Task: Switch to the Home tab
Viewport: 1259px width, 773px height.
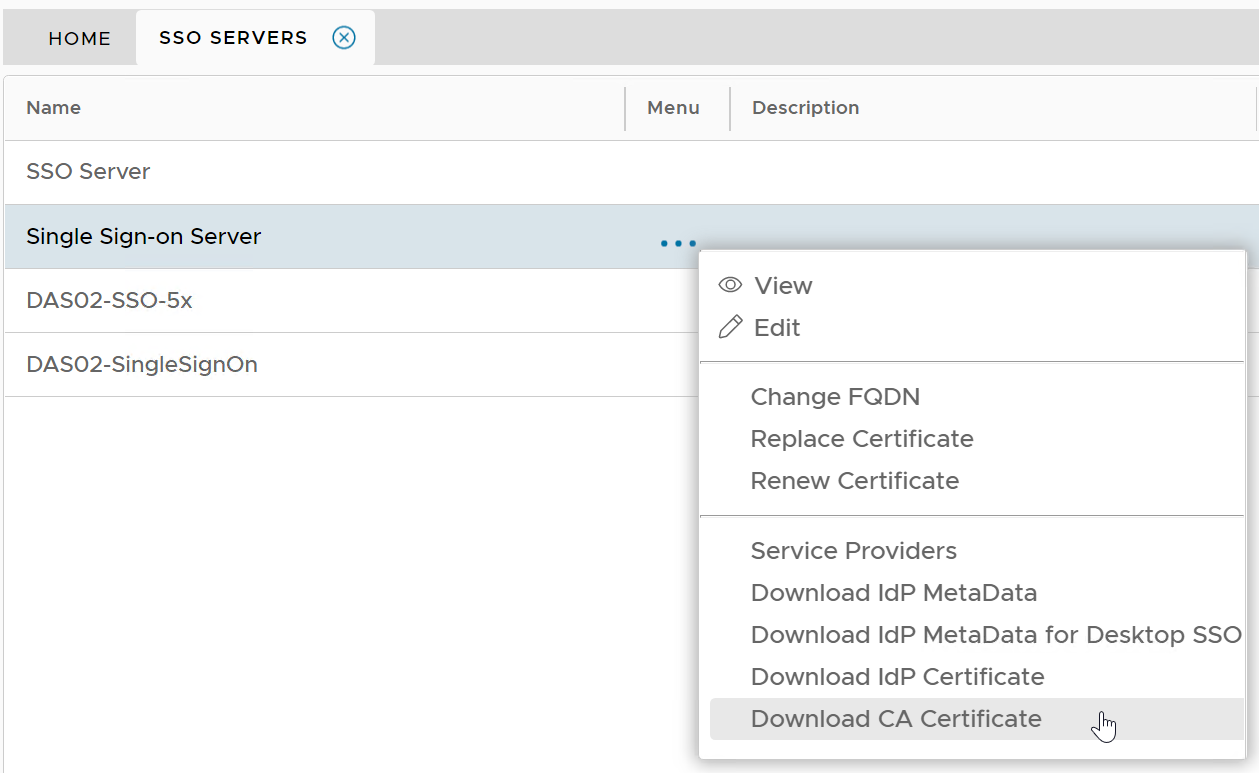Action: [80, 39]
